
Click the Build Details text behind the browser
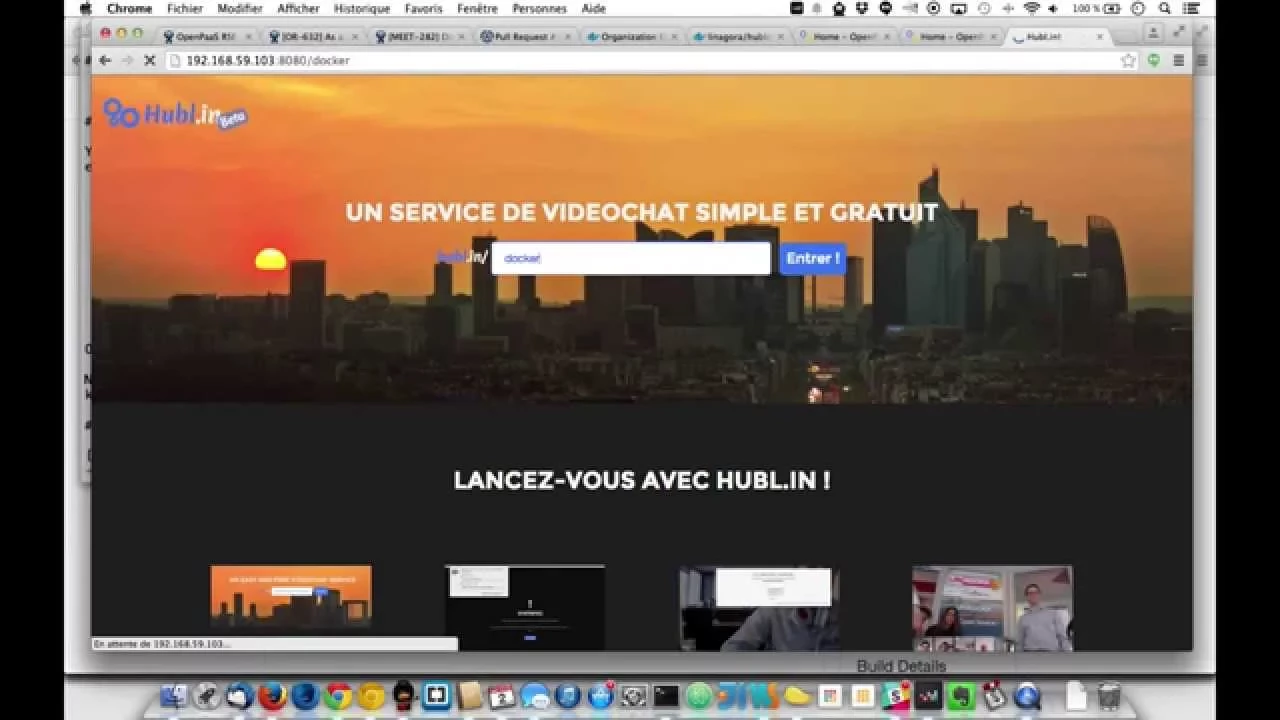pos(901,666)
